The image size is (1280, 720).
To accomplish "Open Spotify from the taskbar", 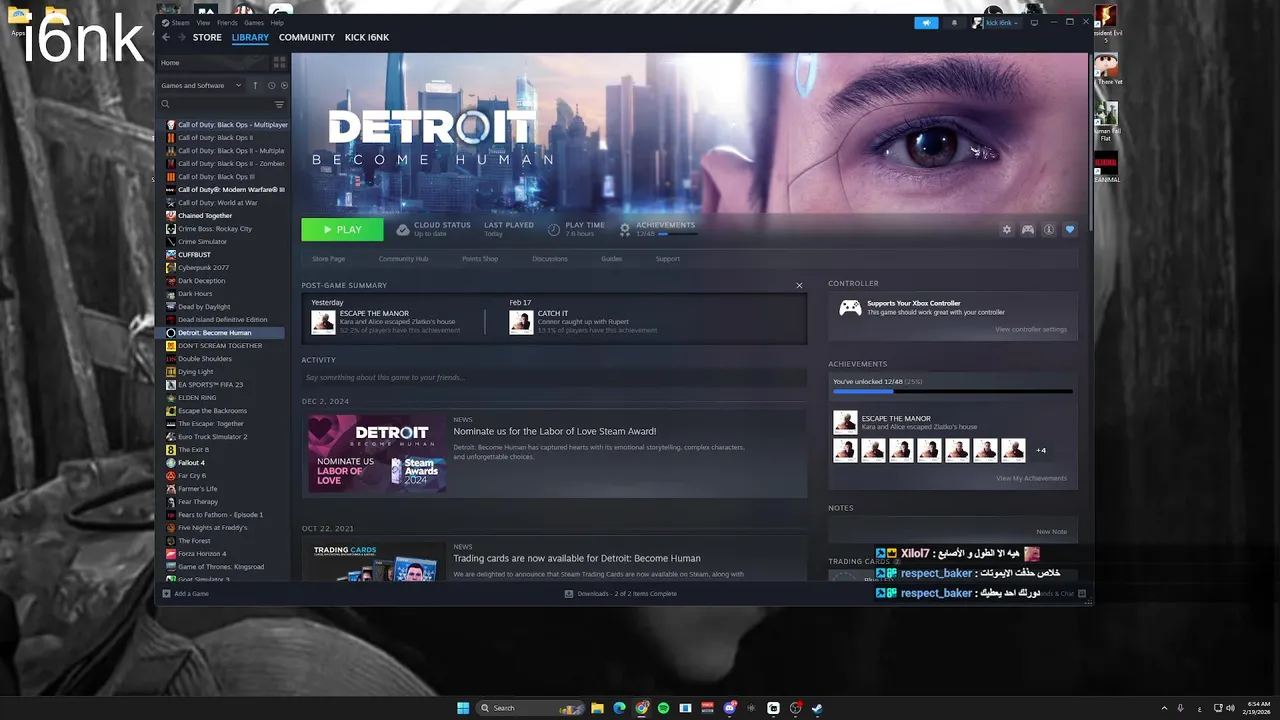I will pyautogui.click(x=663, y=708).
